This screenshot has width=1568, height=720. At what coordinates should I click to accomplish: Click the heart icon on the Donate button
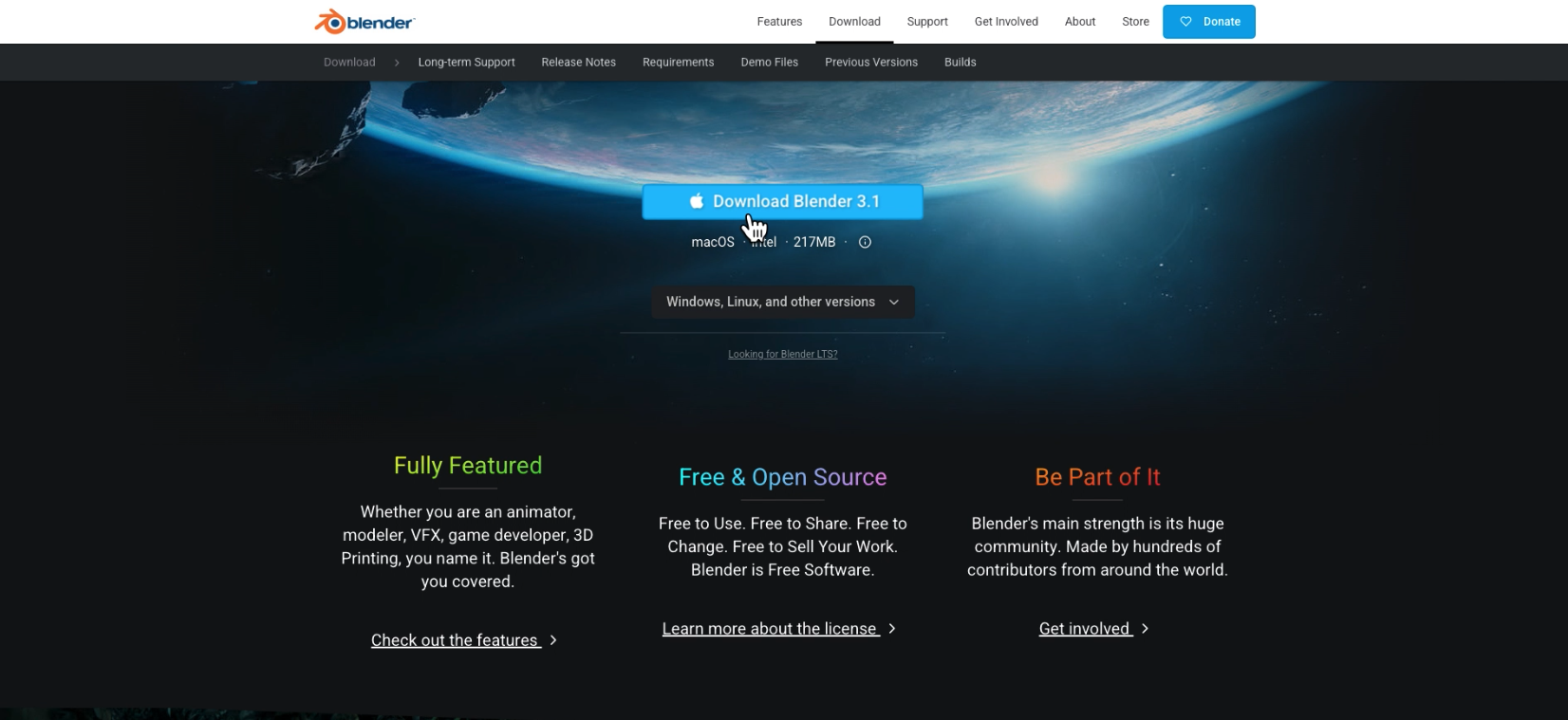1185,22
